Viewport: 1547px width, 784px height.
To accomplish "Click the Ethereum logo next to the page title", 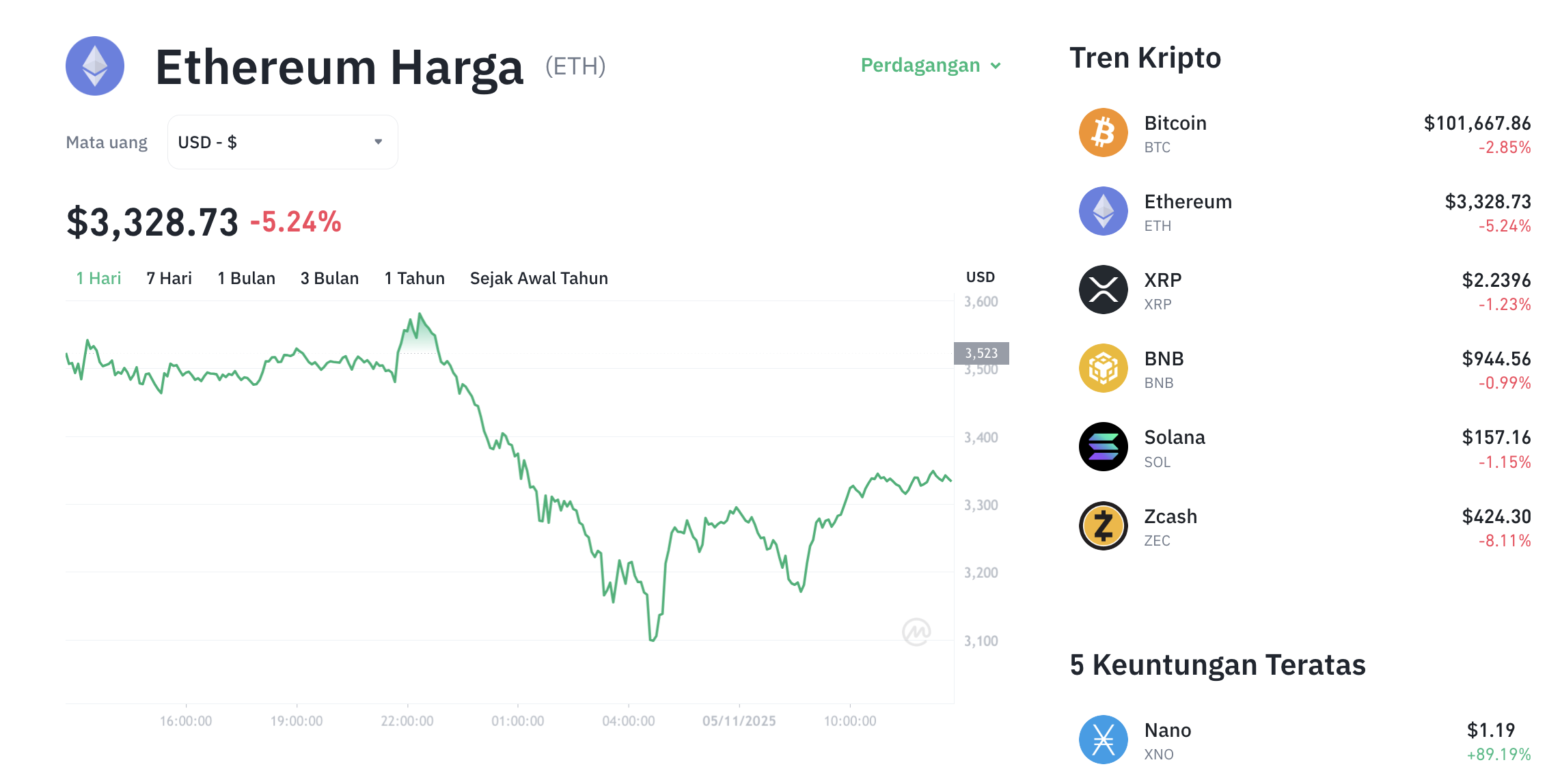I will (94, 66).
